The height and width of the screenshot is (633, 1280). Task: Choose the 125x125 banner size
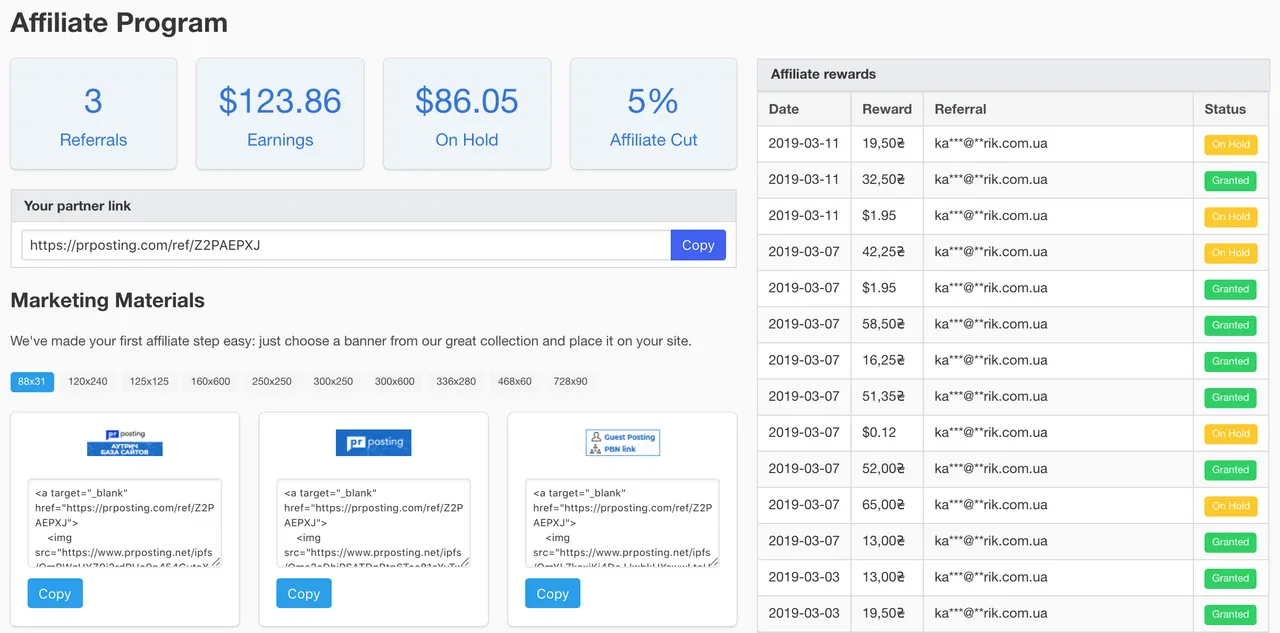pos(149,381)
